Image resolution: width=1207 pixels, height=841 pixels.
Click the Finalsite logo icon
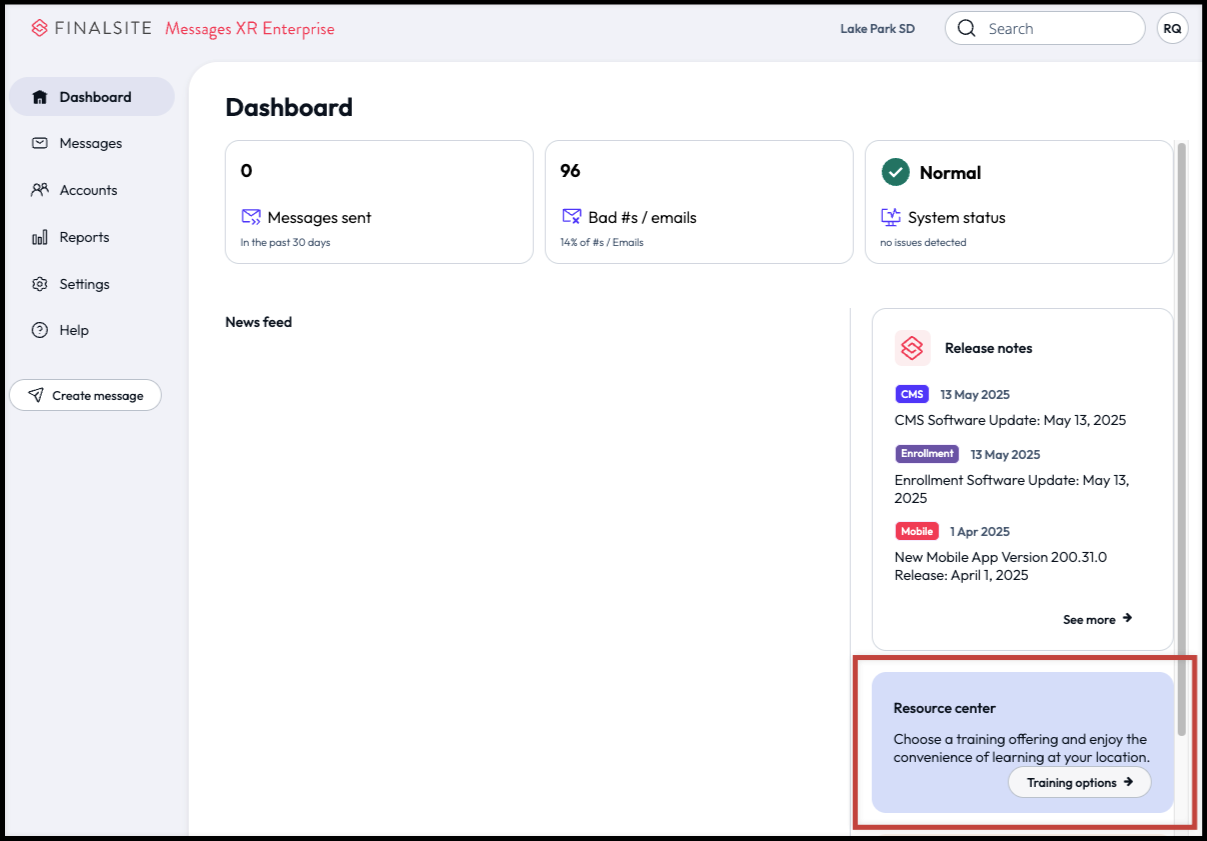click(x=40, y=28)
